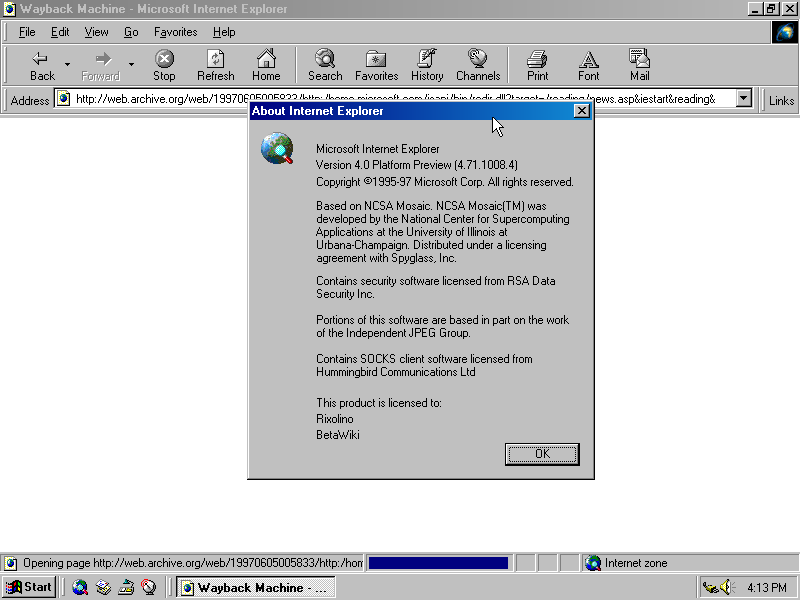
Task: Click the licensed name Rixolino
Action: 335,419
